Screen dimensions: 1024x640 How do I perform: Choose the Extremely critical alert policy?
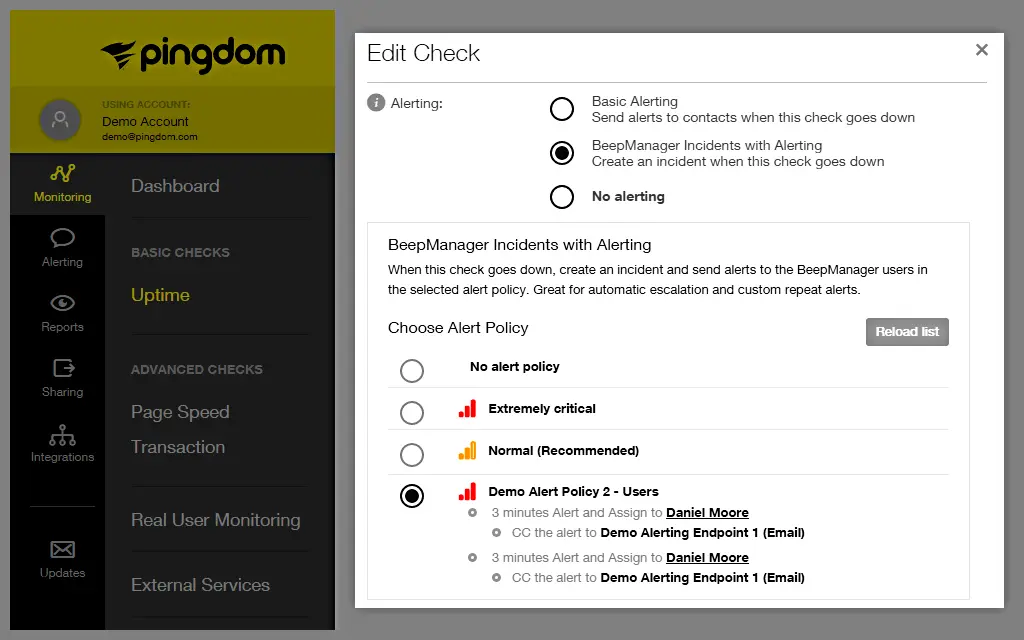(412, 412)
